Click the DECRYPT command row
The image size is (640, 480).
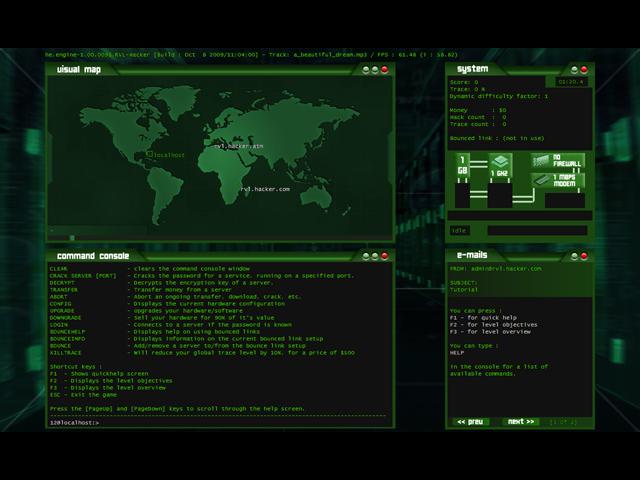click(x=162, y=282)
